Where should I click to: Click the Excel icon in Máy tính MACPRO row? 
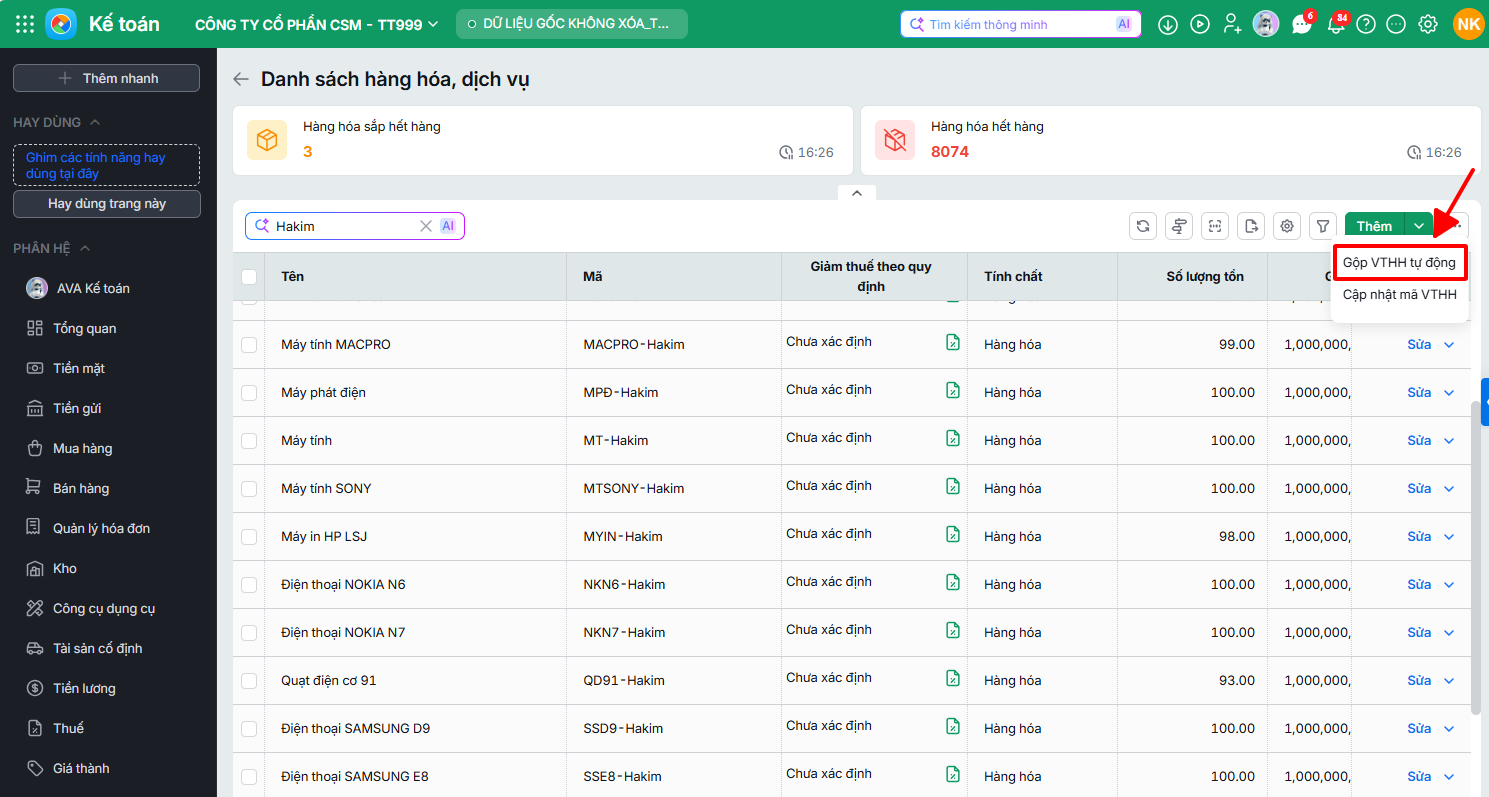click(953, 342)
